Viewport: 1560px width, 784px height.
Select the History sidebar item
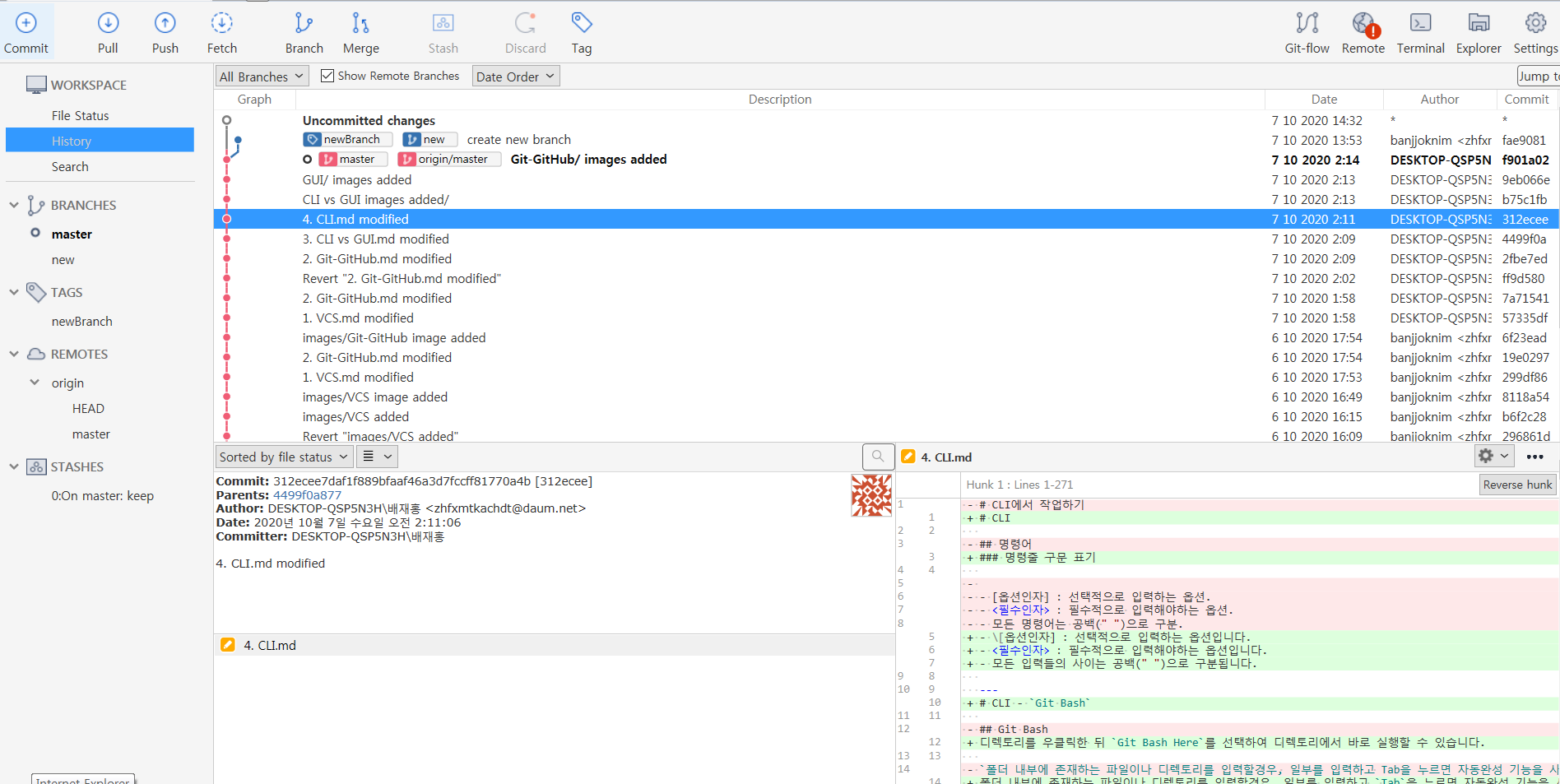(72, 141)
